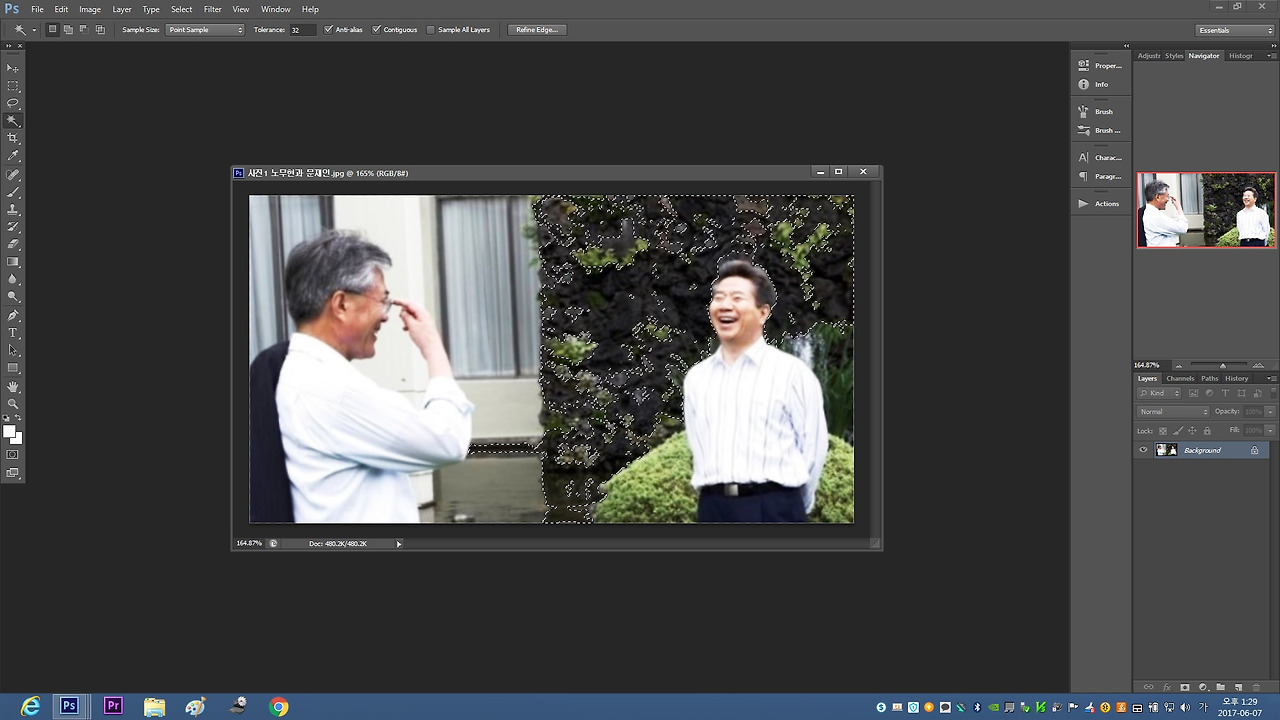
Task: Open the Actions panel icon
Action: 1083,203
